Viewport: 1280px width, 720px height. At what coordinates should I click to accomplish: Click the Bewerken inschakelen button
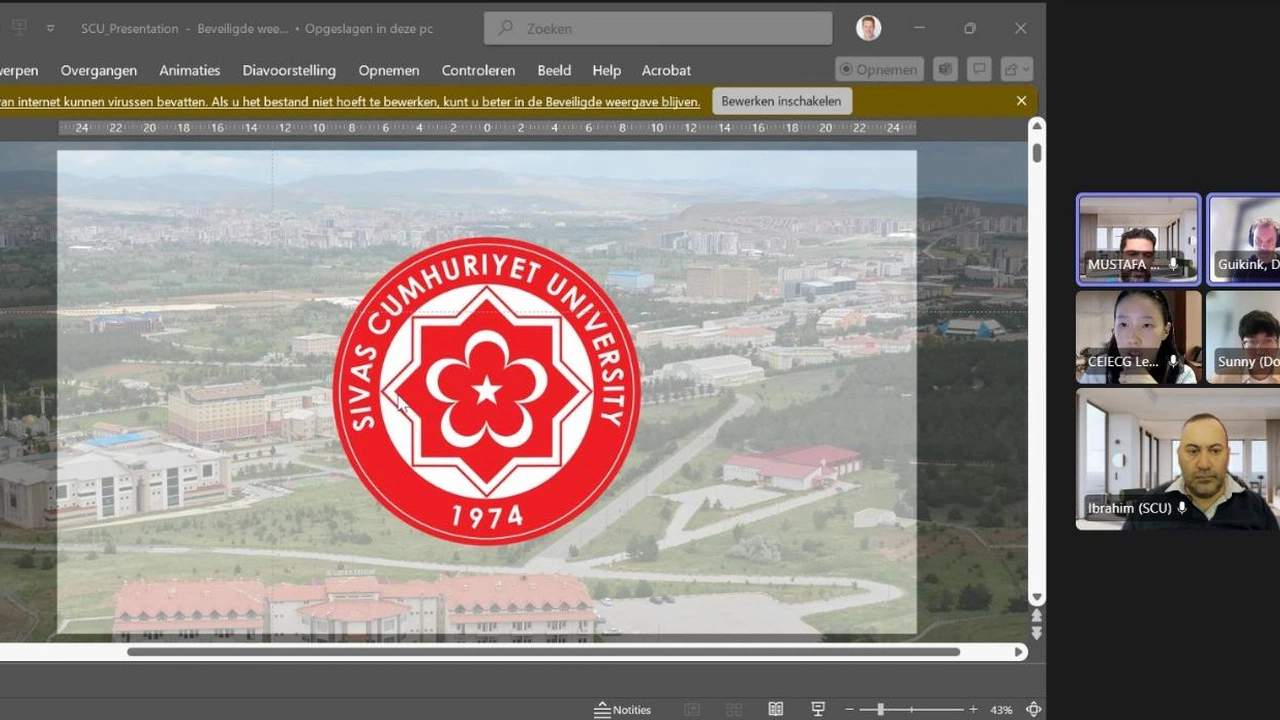(x=781, y=101)
